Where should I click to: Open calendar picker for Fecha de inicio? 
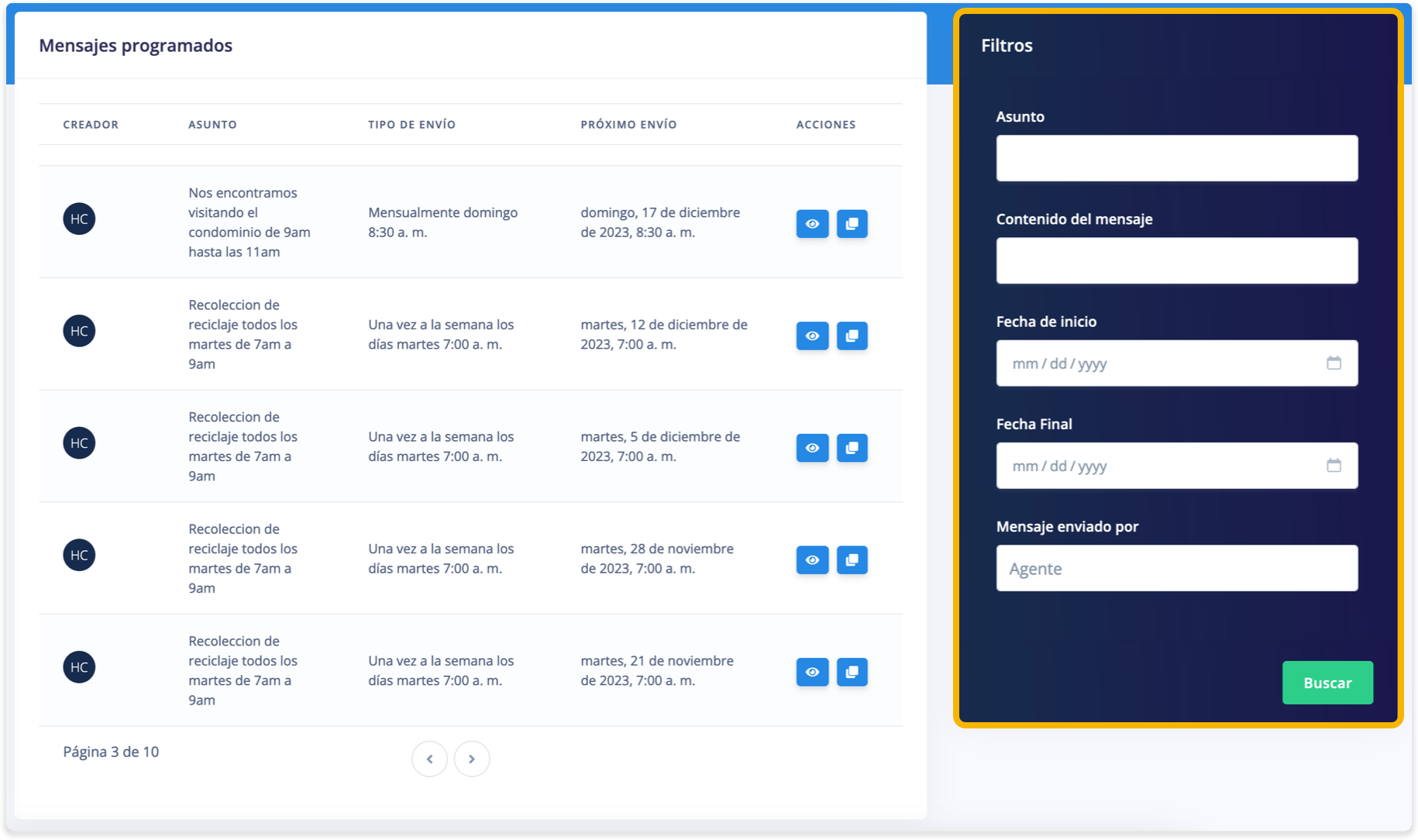(x=1334, y=363)
